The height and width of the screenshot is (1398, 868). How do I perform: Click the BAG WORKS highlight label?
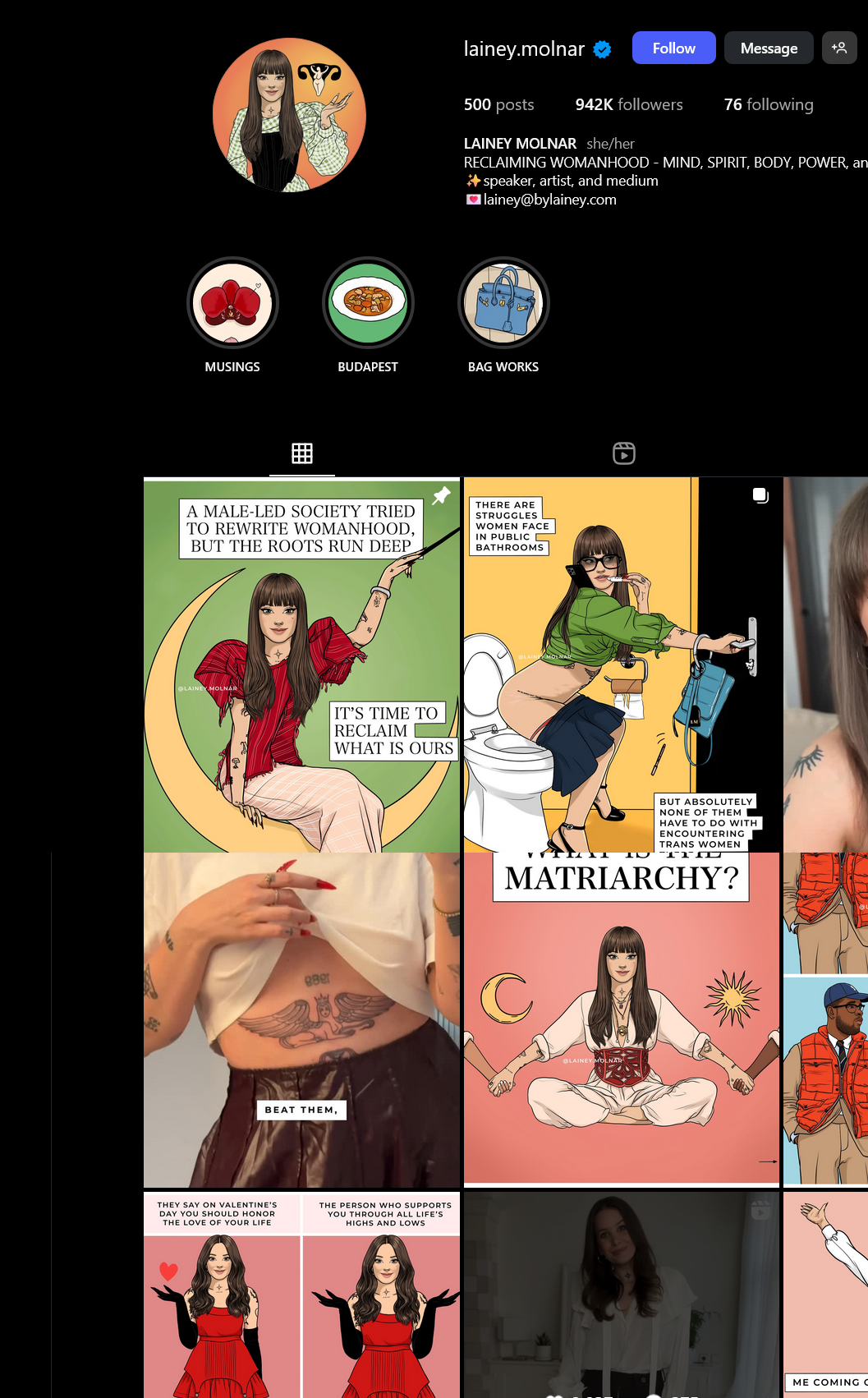(x=503, y=367)
